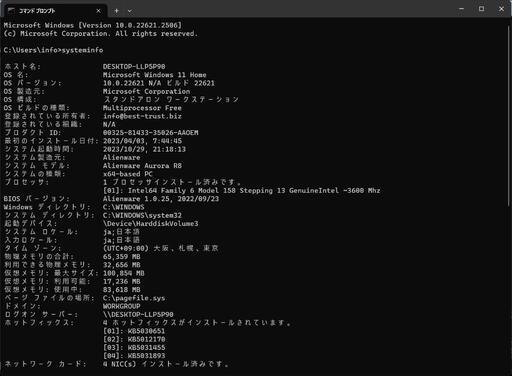
Task: Click hotfix entry 'KB5030651'
Action: click(147, 331)
